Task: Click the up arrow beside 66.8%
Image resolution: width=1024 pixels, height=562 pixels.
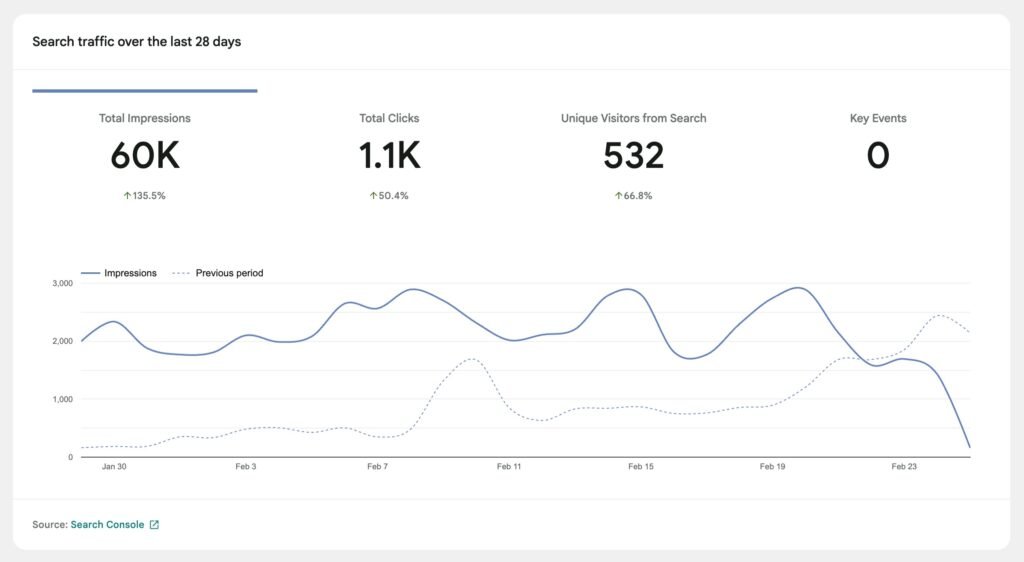Action: (618, 196)
